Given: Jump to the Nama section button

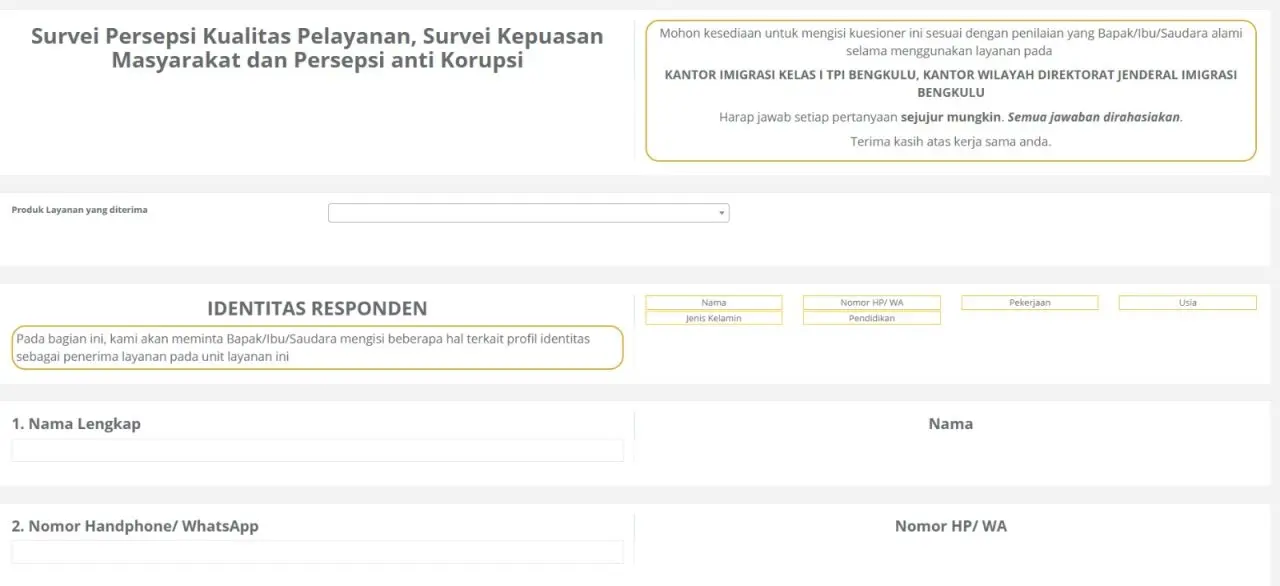Looking at the screenshot, I should (714, 303).
